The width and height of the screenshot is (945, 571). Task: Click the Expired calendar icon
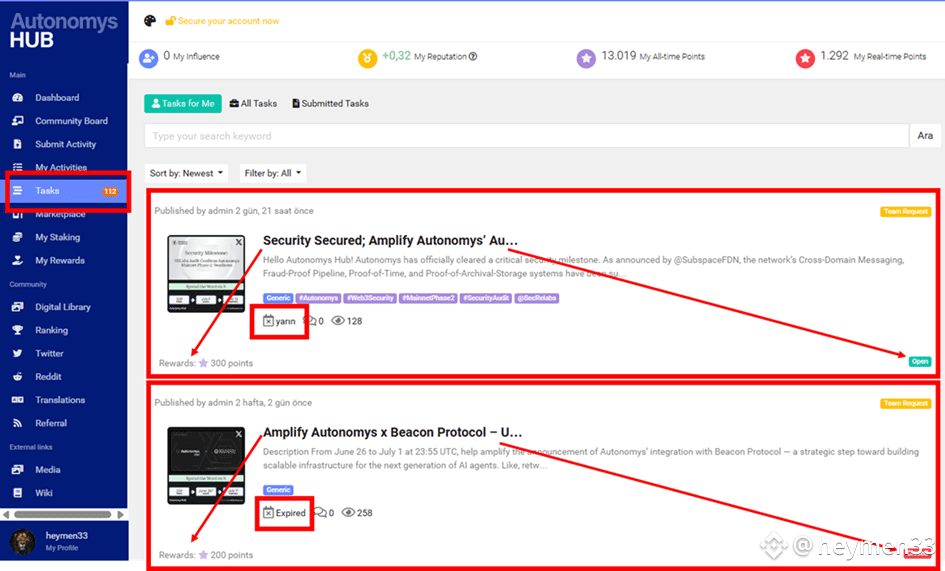pyautogui.click(x=268, y=513)
